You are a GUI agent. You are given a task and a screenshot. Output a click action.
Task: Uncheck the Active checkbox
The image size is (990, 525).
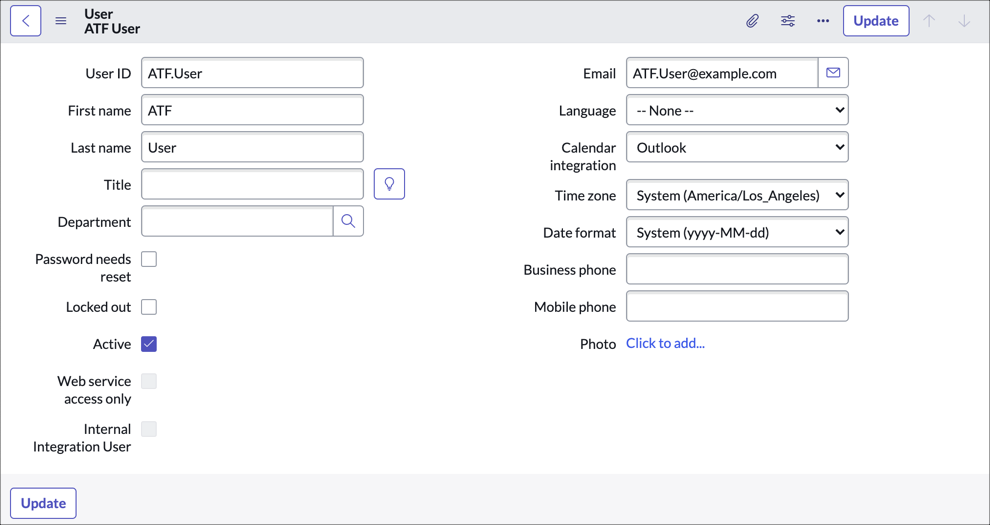[149, 344]
